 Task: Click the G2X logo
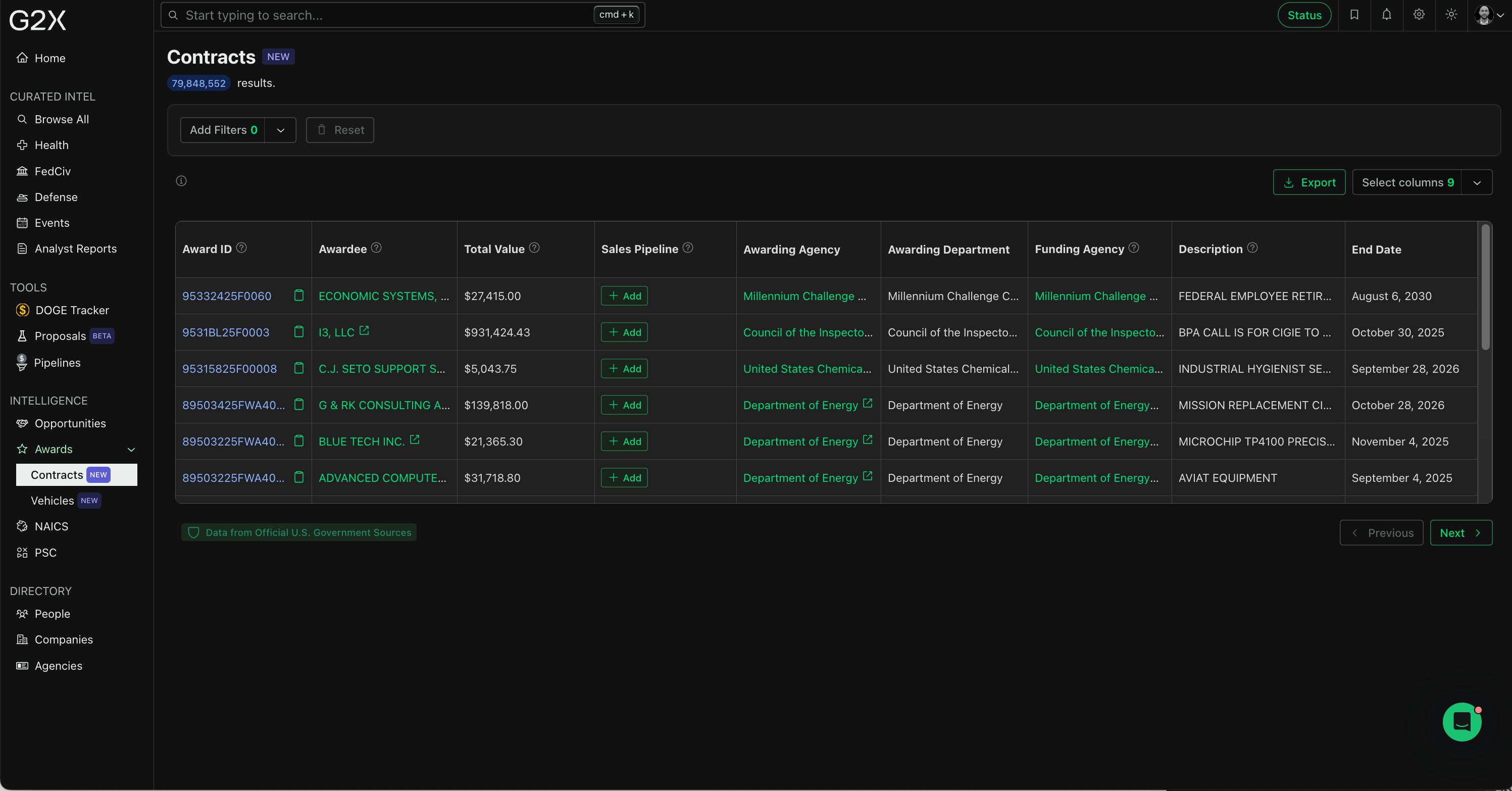click(x=37, y=20)
